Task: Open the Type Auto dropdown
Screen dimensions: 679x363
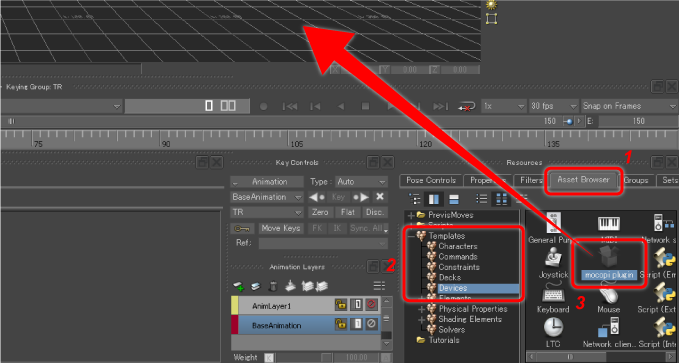Action: tap(361, 182)
